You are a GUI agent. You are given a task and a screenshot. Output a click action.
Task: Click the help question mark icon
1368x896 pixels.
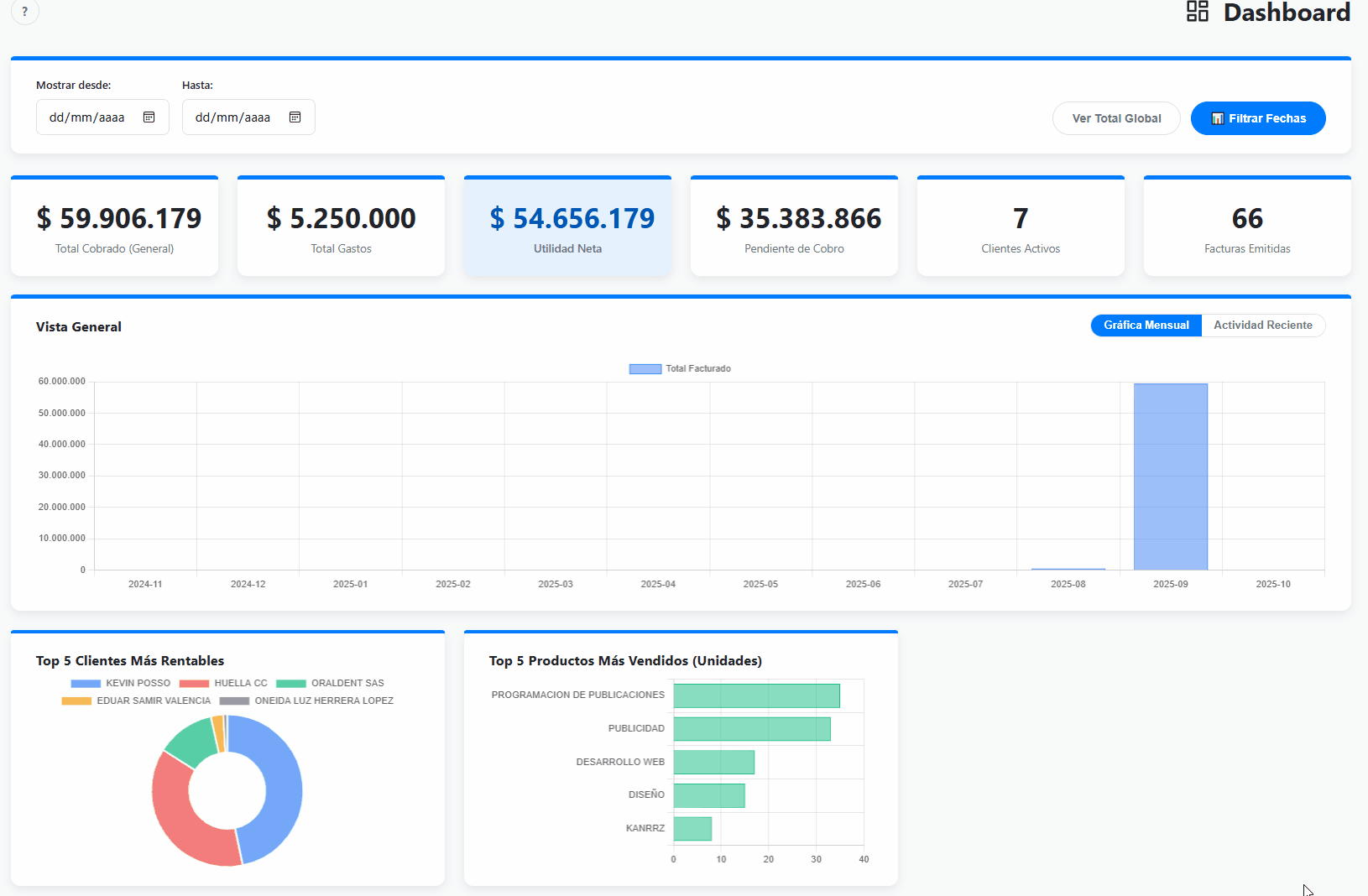(x=24, y=12)
